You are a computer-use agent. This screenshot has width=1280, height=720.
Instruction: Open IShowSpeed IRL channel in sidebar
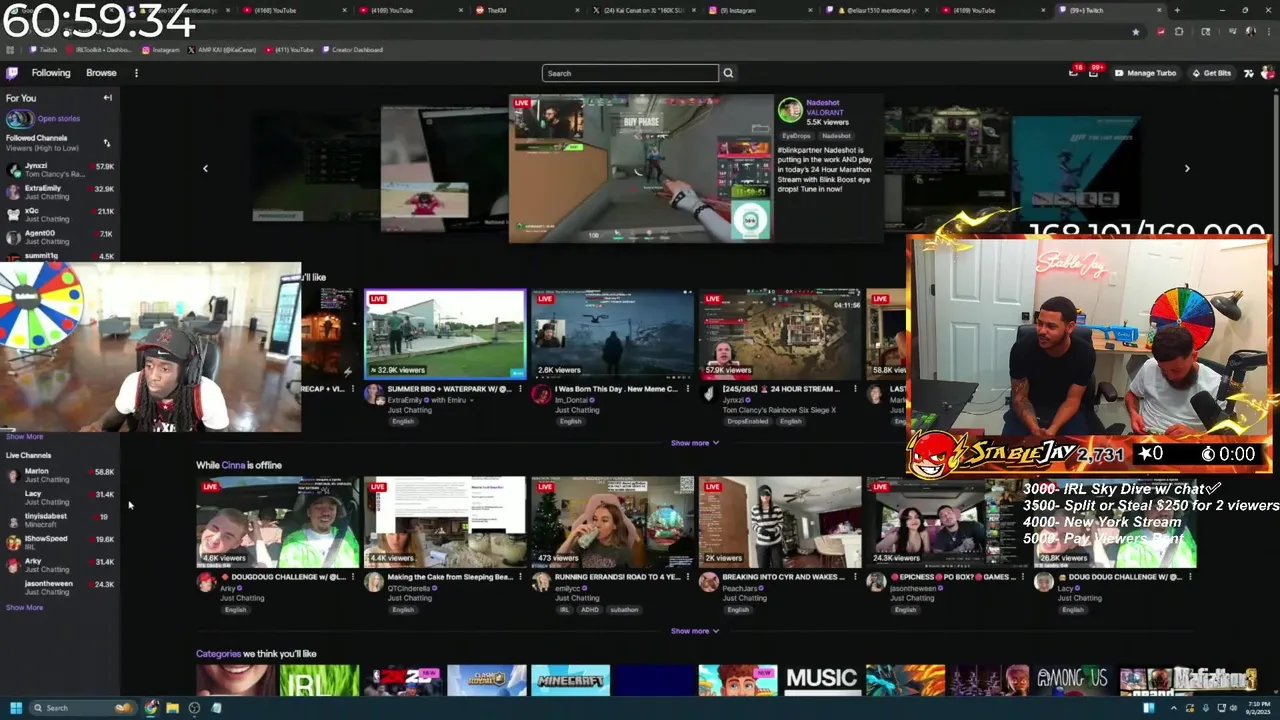pos(60,543)
